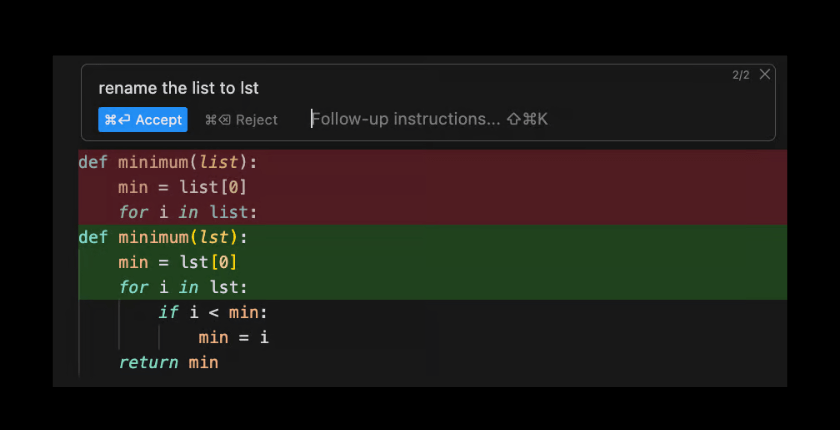Image resolution: width=840 pixels, height=430 pixels.
Task: Click the removed line 'def minimum(list):'
Action: (167, 162)
